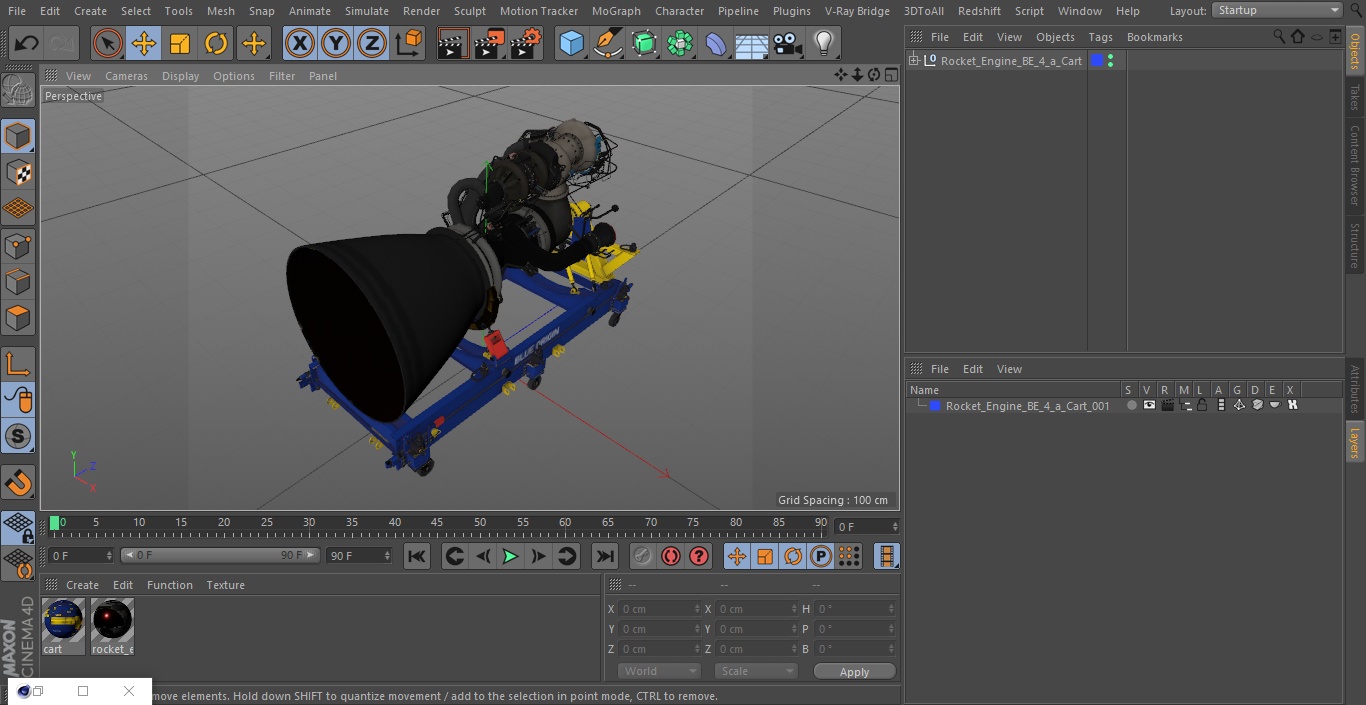Open the MoGraph menu

pyautogui.click(x=616, y=11)
